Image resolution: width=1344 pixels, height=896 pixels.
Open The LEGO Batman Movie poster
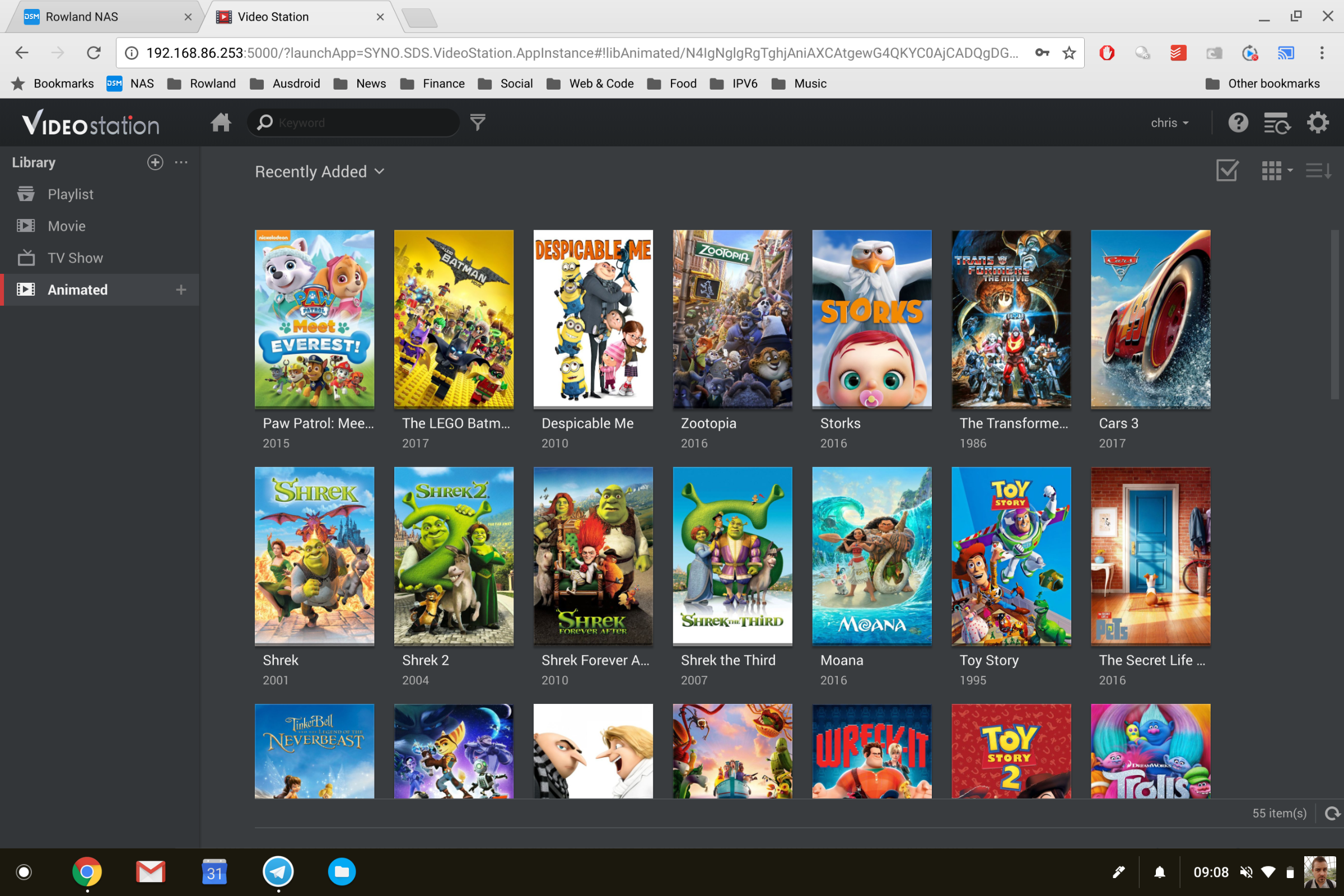click(454, 319)
